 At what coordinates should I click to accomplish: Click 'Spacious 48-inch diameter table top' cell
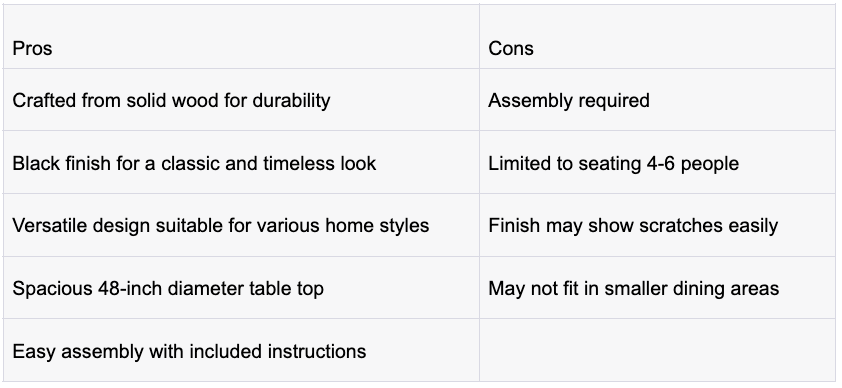click(241, 288)
